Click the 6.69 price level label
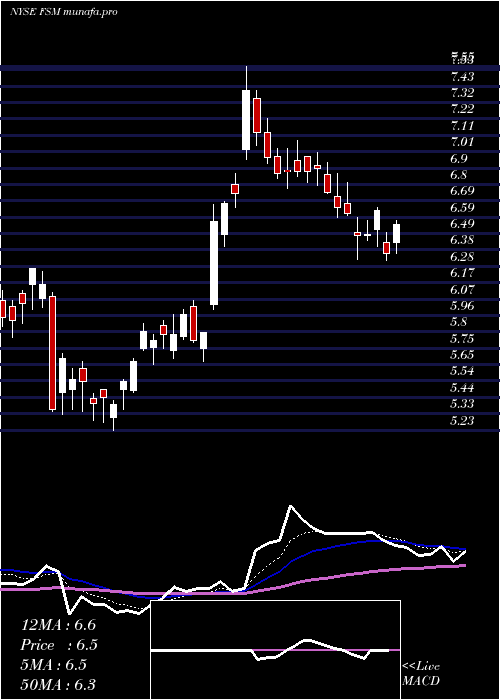The height and width of the screenshot is (700, 500). (462, 191)
